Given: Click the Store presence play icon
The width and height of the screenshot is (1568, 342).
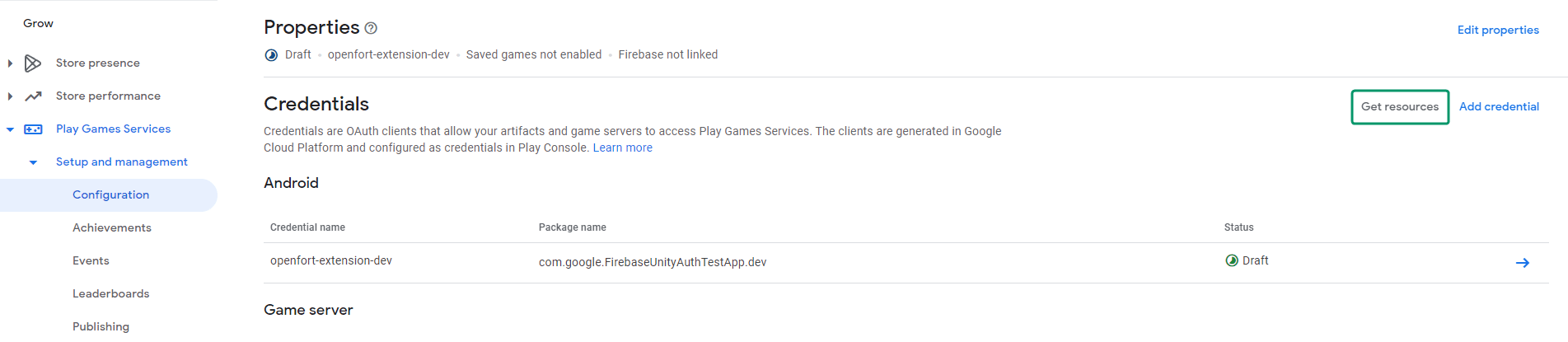Looking at the screenshot, I should tap(33, 63).
